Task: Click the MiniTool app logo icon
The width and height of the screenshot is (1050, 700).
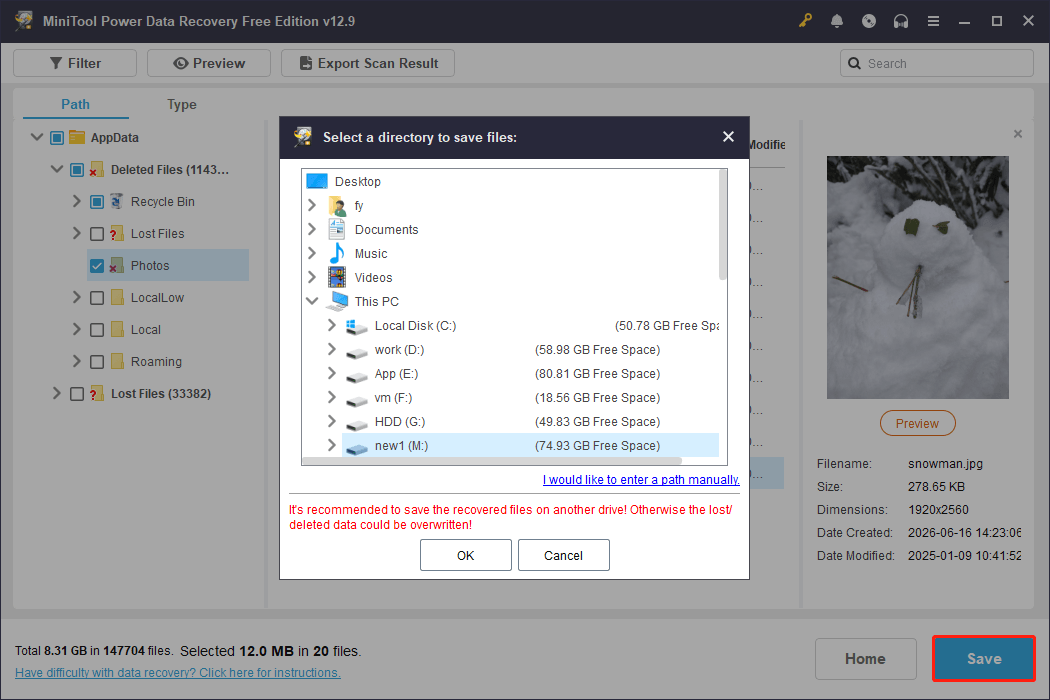Action: pyautogui.click(x=24, y=21)
